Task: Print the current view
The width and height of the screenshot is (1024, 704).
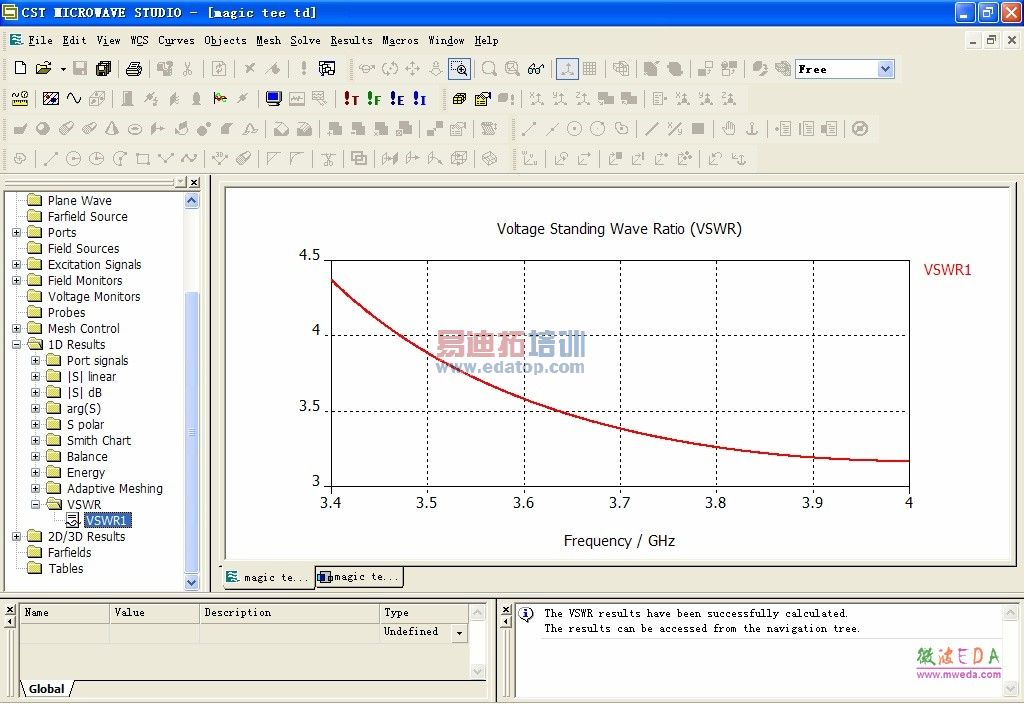Action: point(134,68)
